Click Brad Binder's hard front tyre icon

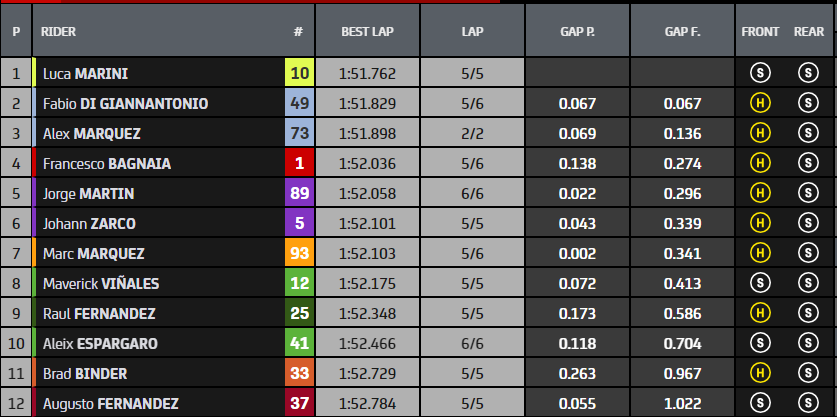click(761, 374)
